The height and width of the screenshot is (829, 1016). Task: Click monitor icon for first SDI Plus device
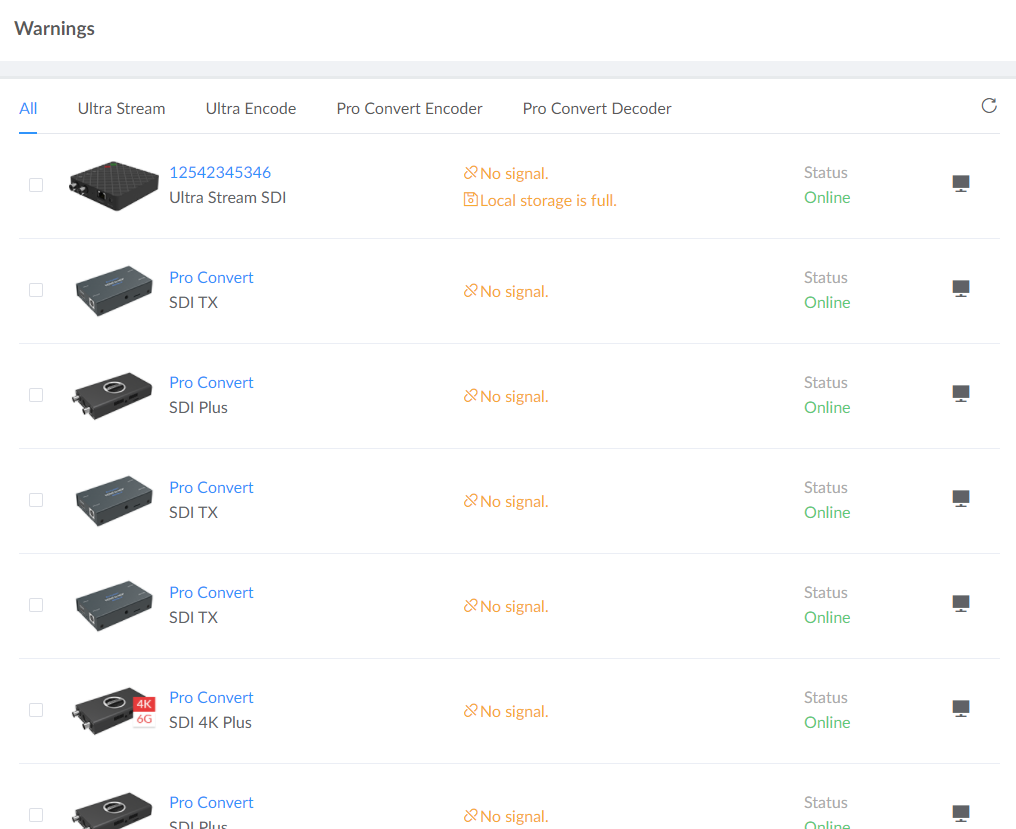[961, 394]
